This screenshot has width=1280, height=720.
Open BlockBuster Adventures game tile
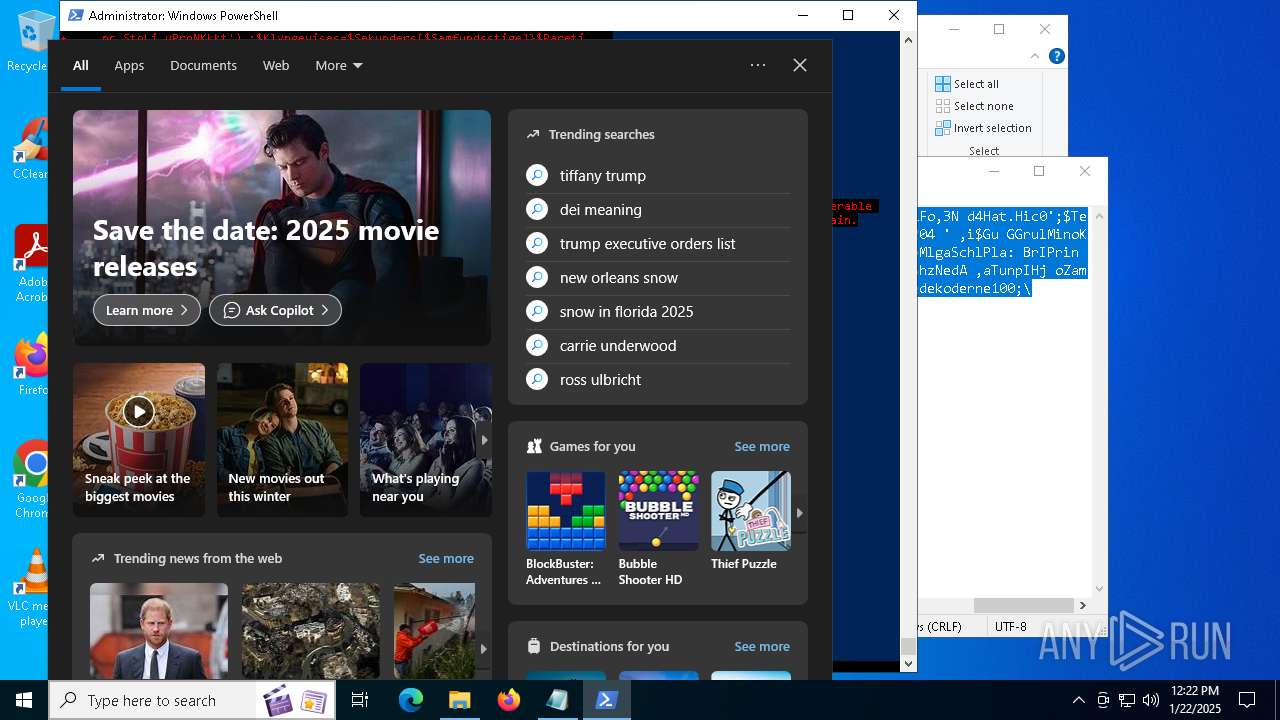[565, 529]
